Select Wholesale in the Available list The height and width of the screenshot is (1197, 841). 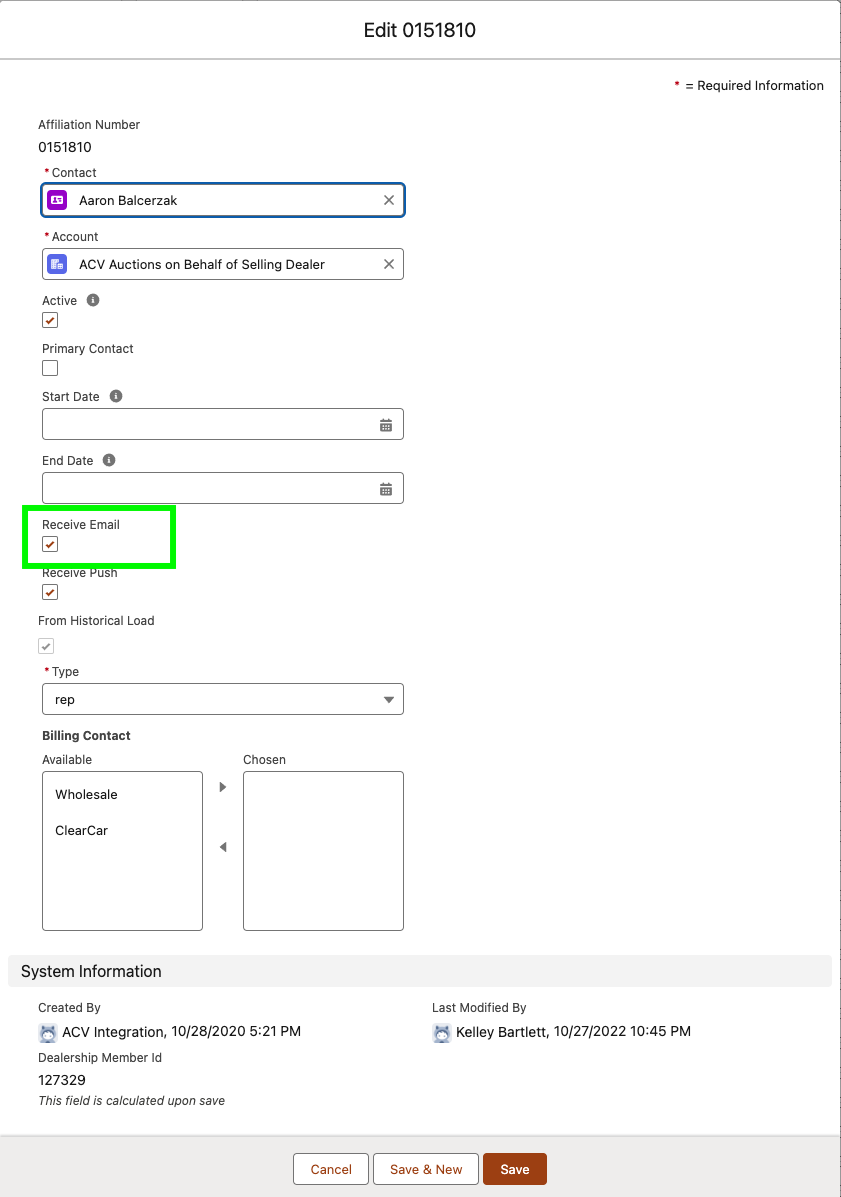point(87,795)
